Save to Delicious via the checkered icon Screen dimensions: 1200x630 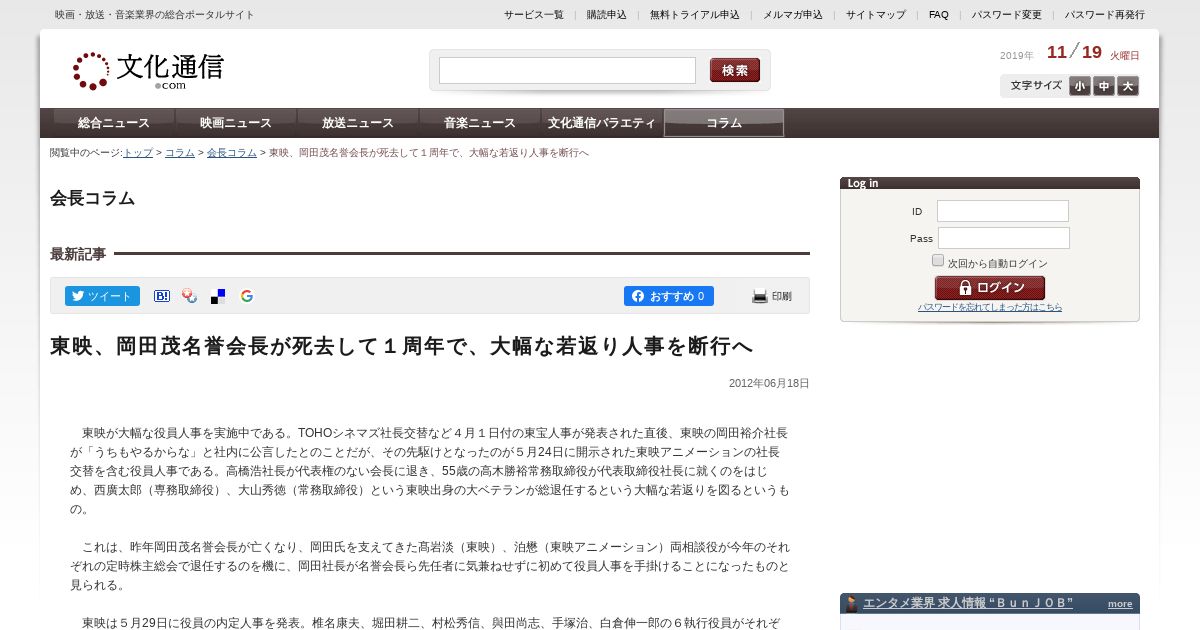[x=218, y=296]
